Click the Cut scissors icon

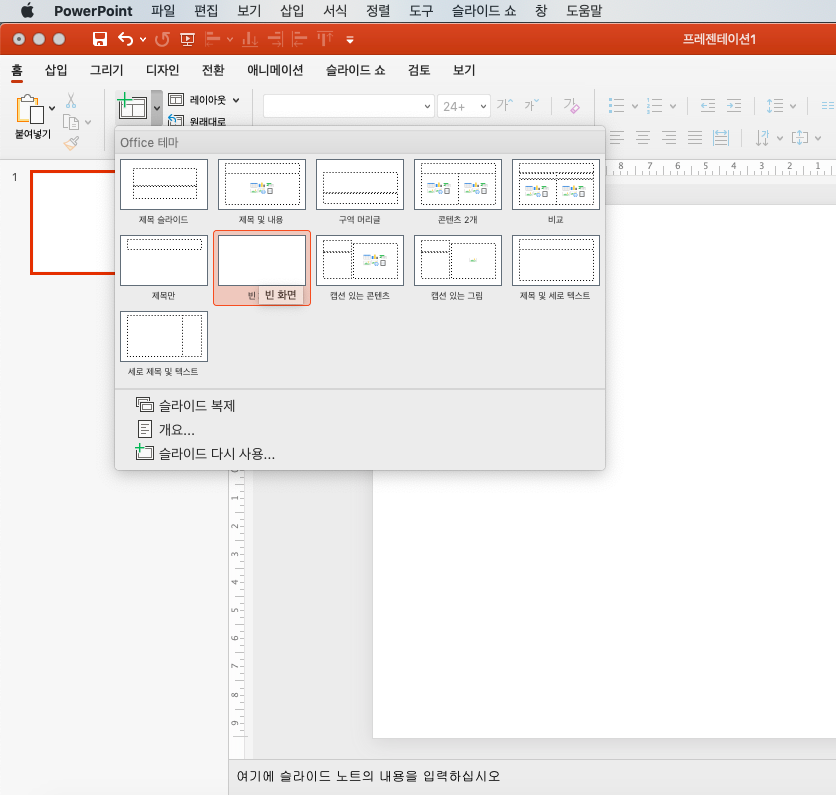71,100
